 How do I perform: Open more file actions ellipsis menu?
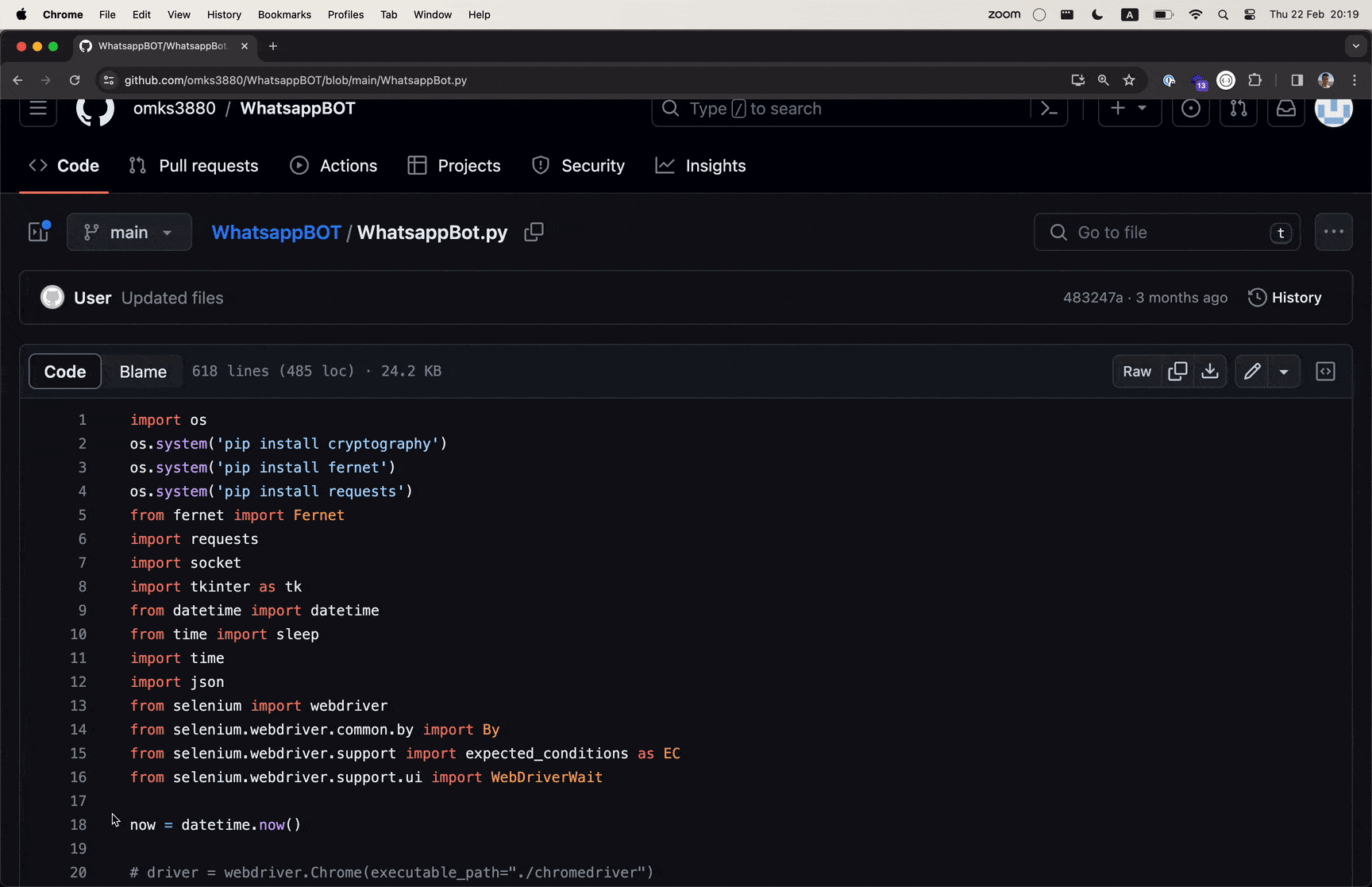(1334, 232)
